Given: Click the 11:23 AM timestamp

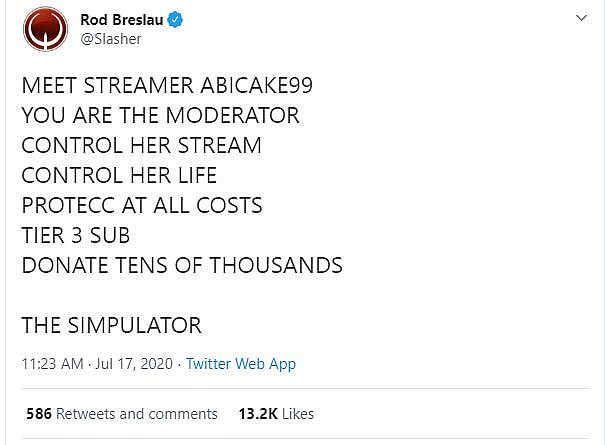Looking at the screenshot, I should click(52, 364).
